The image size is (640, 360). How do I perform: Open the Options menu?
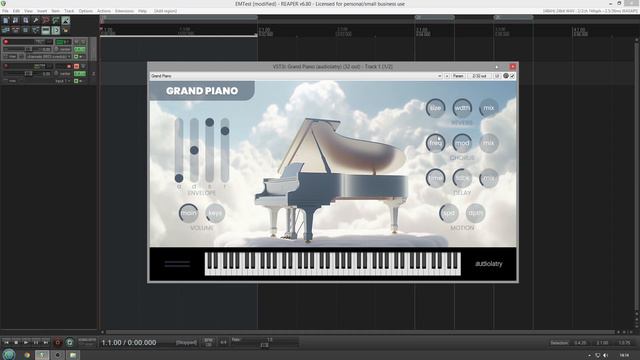click(x=85, y=11)
